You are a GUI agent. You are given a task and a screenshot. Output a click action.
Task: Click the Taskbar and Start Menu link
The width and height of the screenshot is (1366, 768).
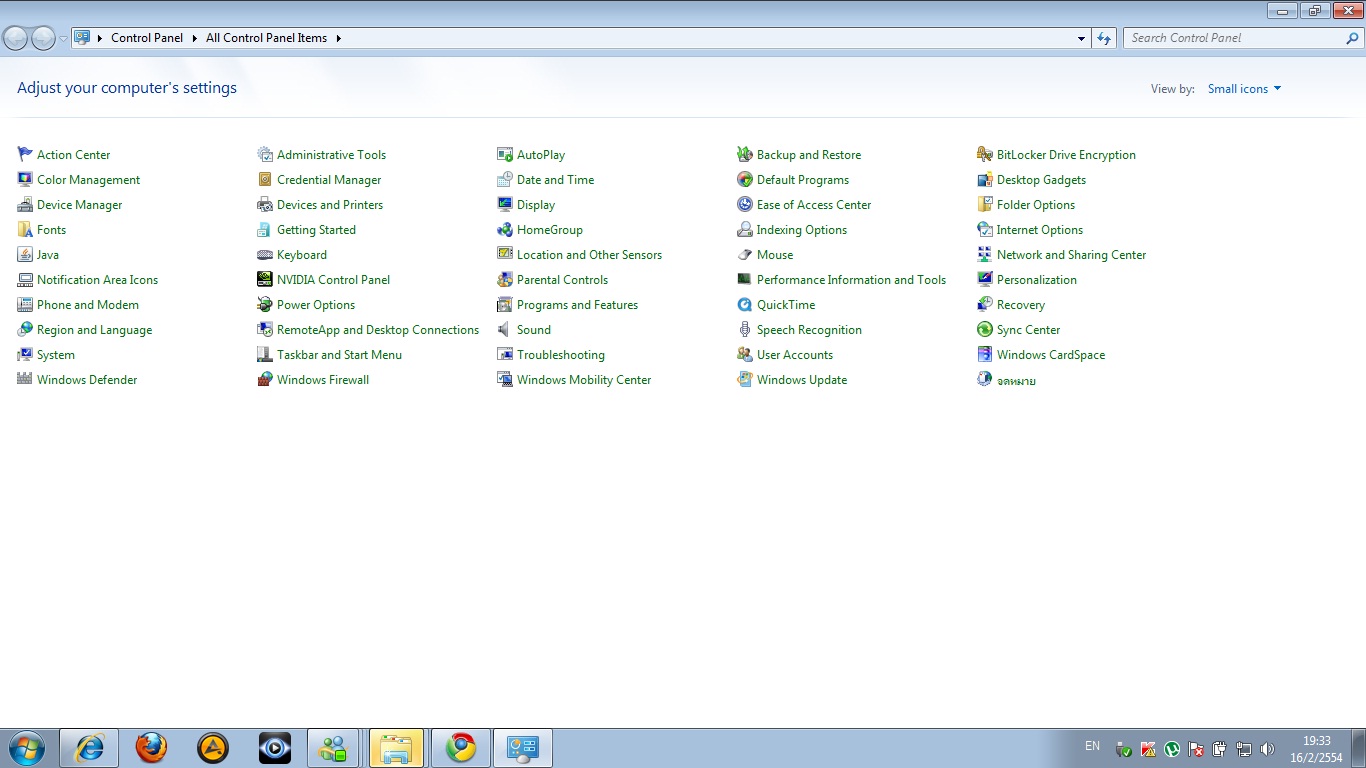[339, 355]
